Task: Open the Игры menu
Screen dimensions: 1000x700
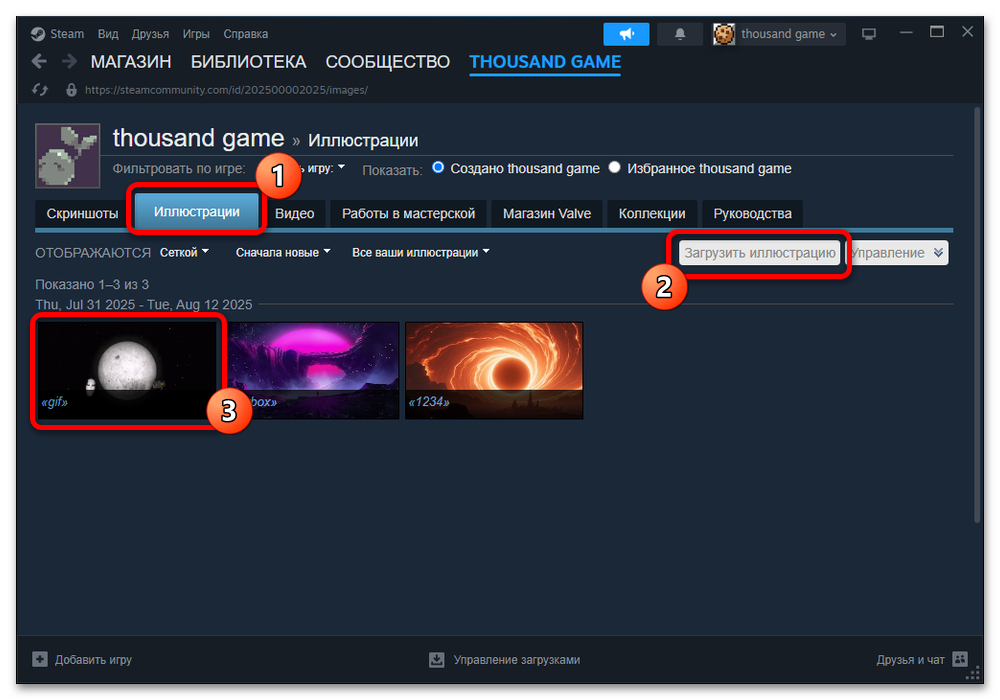Action: [x=196, y=34]
